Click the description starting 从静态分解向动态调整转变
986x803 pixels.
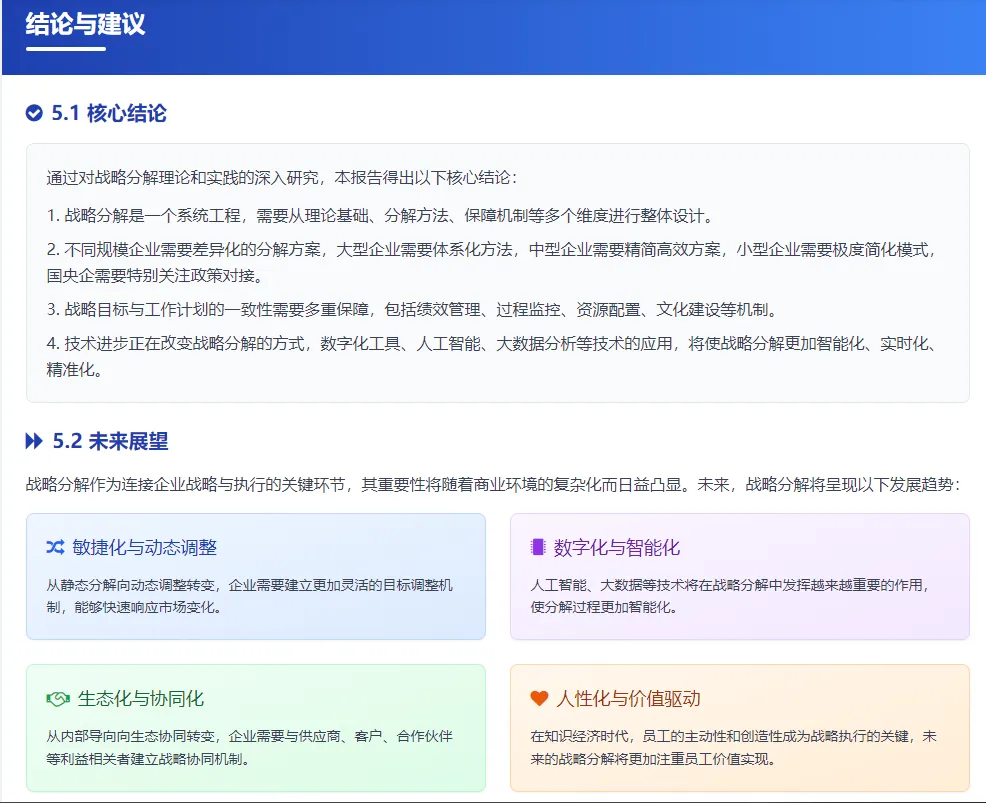(250, 596)
